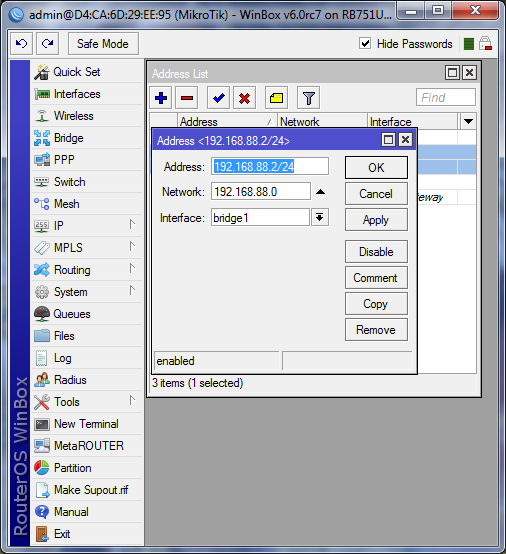Collapse the Network field with up arrow
This screenshot has height=554, width=506.
320,192
